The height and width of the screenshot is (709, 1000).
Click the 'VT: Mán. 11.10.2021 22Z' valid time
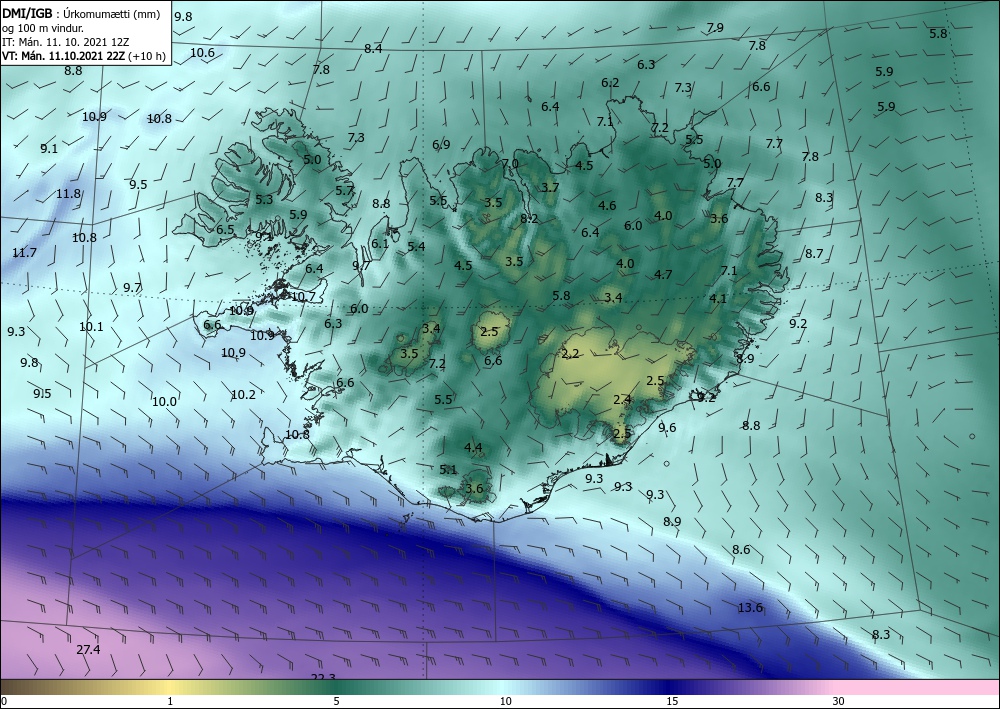pyautogui.click(x=64, y=56)
